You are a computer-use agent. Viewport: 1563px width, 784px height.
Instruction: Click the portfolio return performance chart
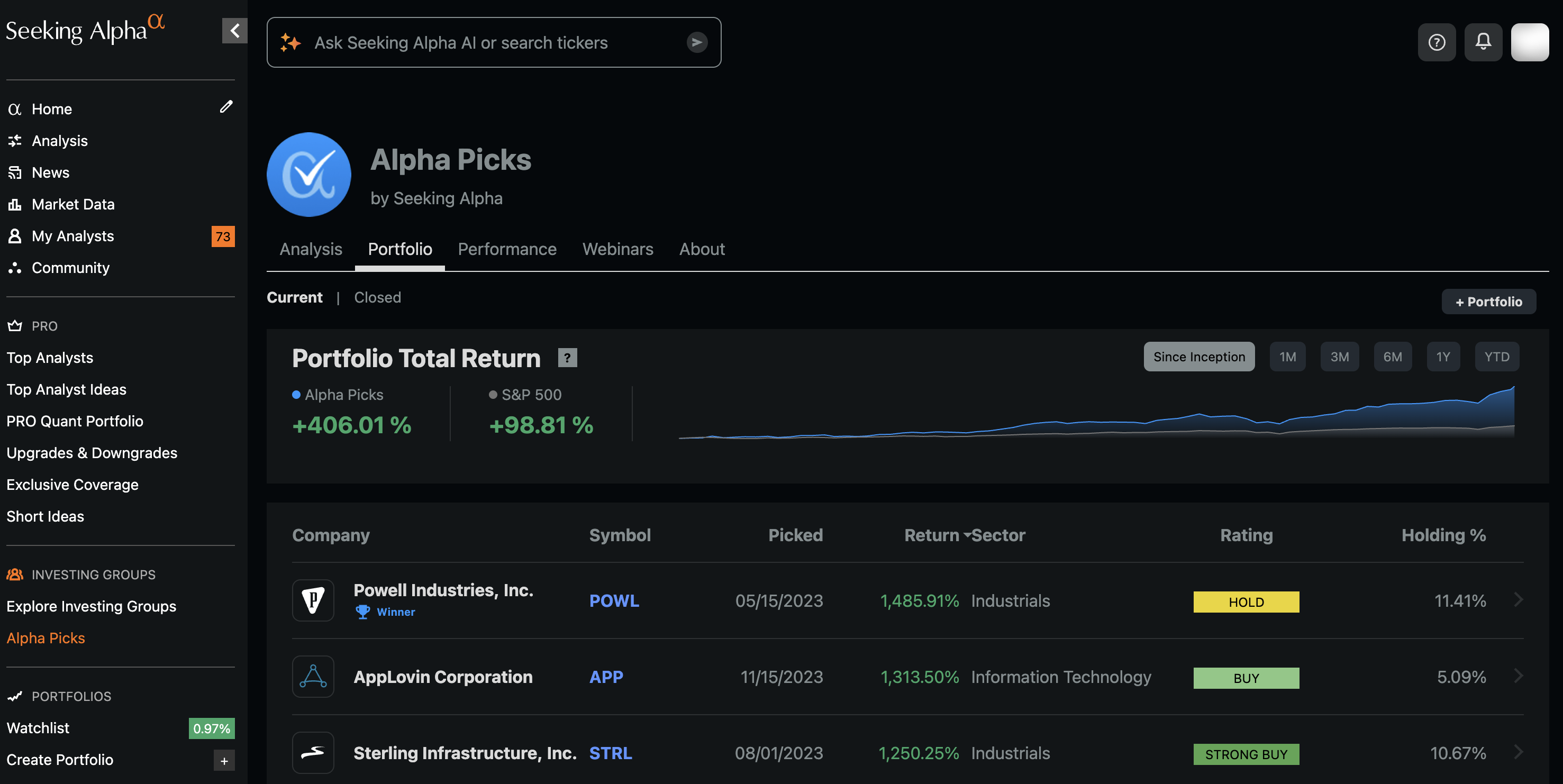pyautogui.click(x=1096, y=412)
